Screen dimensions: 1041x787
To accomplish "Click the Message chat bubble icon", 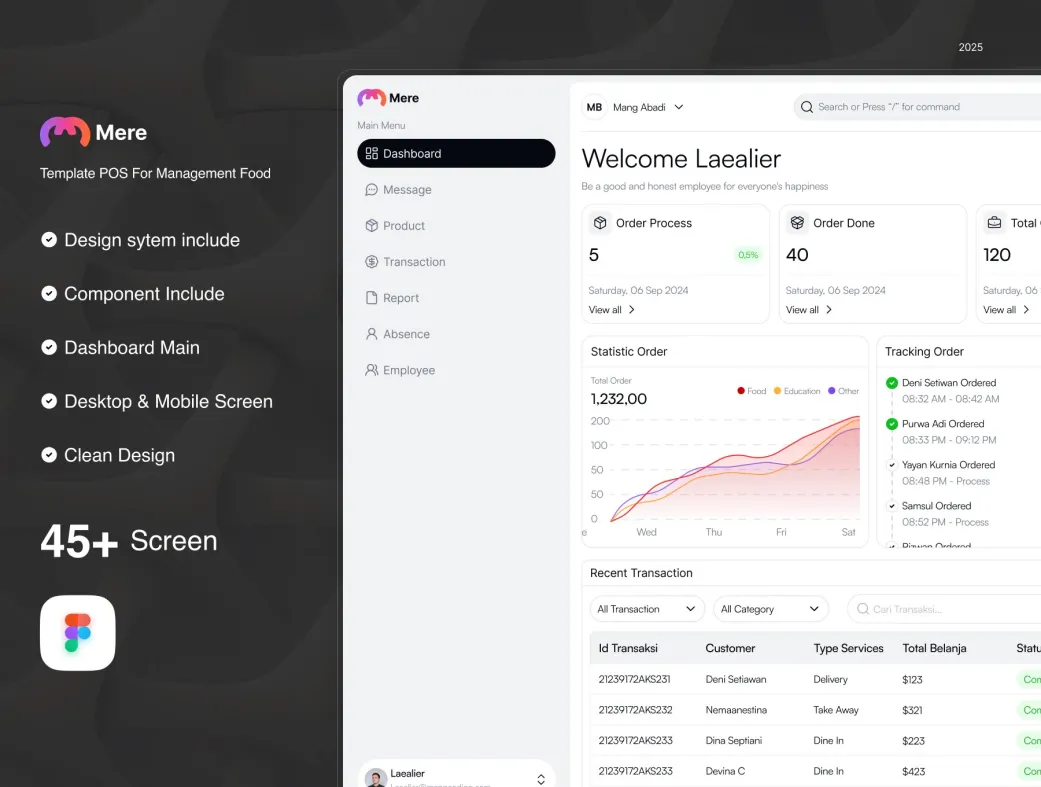I will [x=371, y=190].
